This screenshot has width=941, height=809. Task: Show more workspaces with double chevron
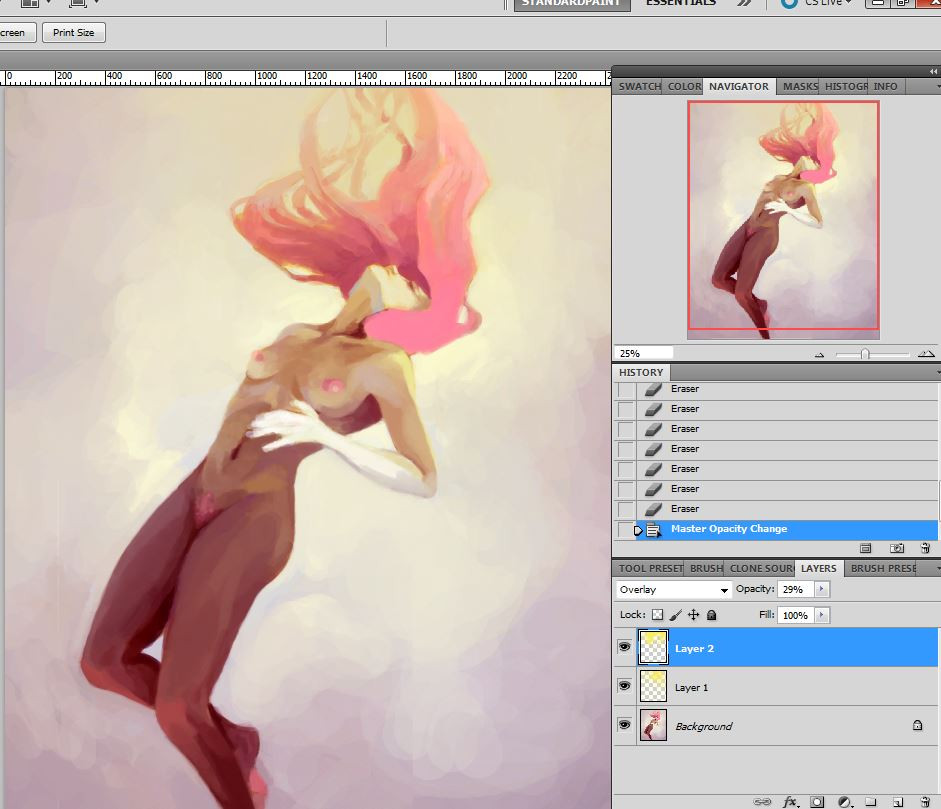[744, 3]
